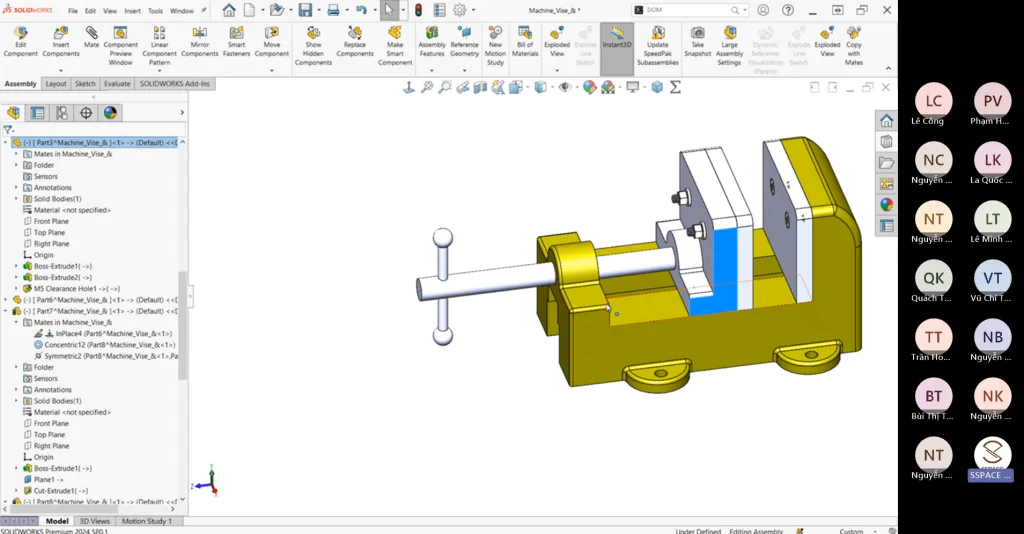The image size is (1024, 534).
Task: Open the DimXpertManager tab
Action: point(86,113)
